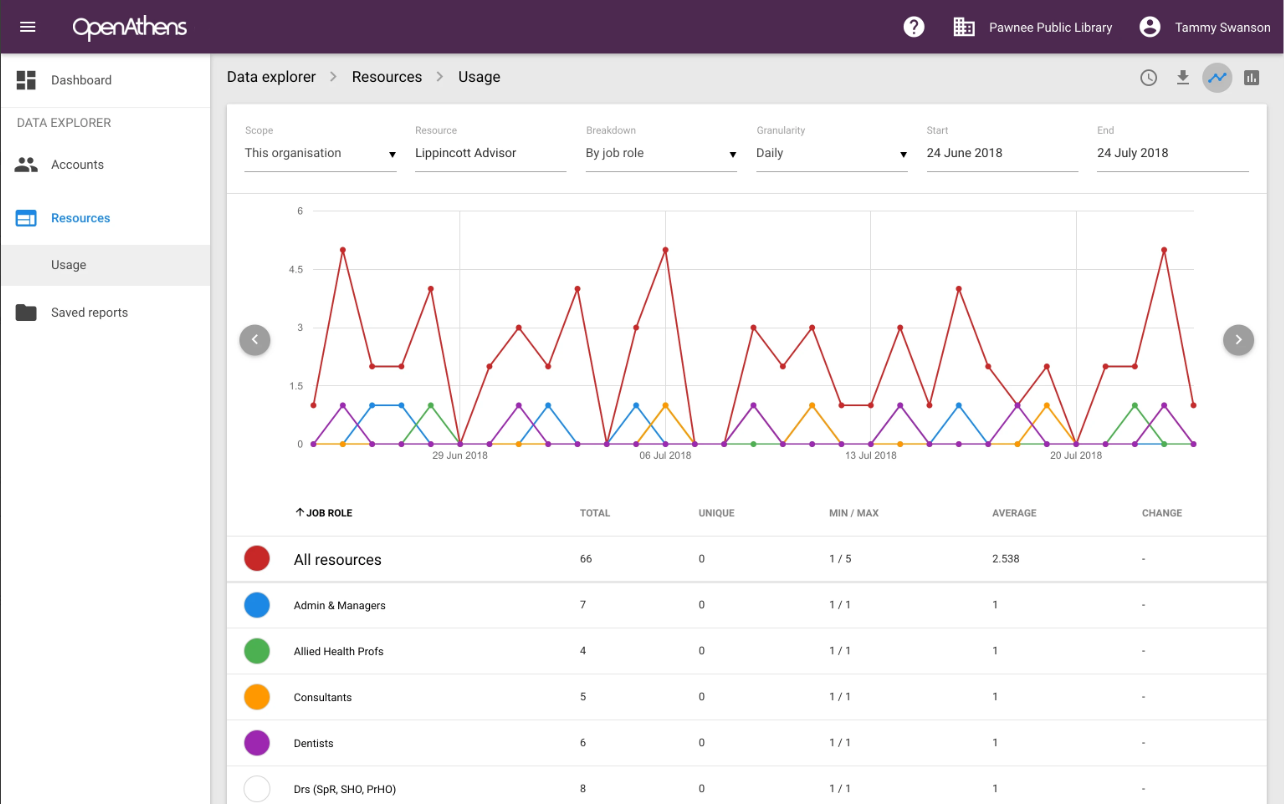Click the help question mark icon
The height and width of the screenshot is (804, 1284).
(914, 27)
